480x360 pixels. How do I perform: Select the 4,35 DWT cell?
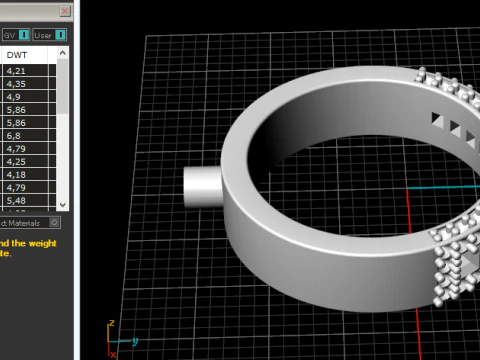(25, 84)
